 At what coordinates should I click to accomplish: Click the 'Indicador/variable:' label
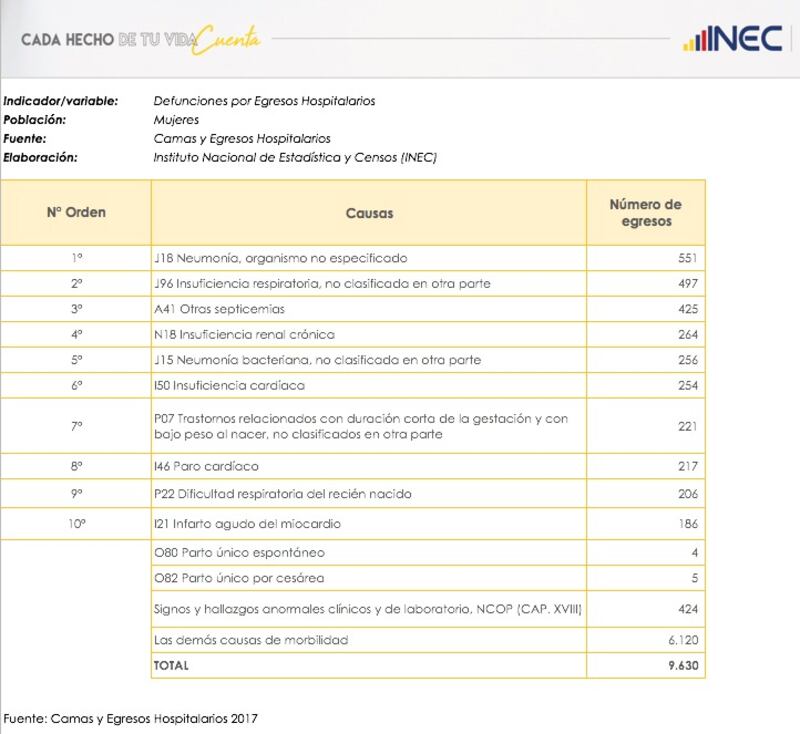click(x=61, y=101)
